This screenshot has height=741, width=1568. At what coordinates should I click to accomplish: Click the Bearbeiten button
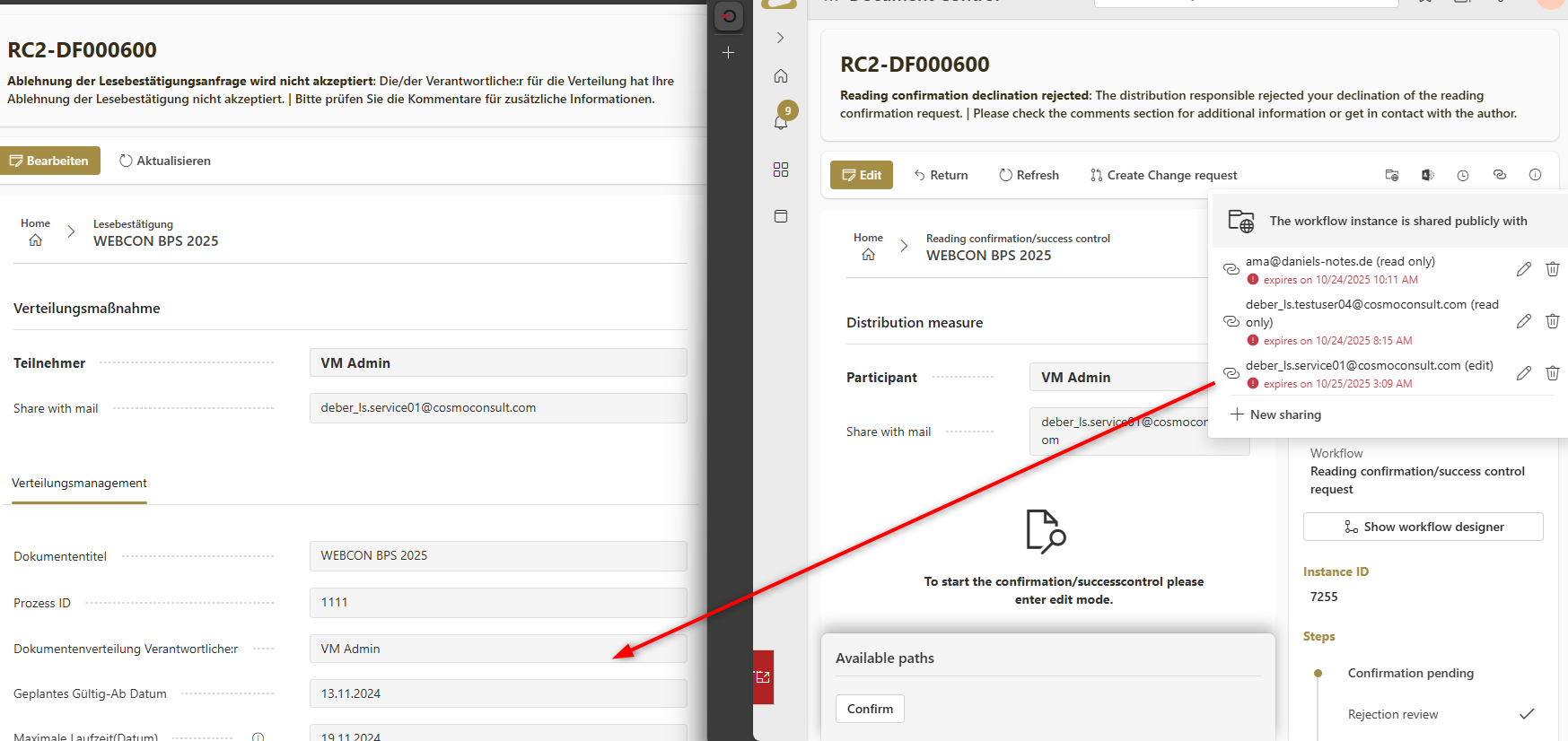coord(49,161)
